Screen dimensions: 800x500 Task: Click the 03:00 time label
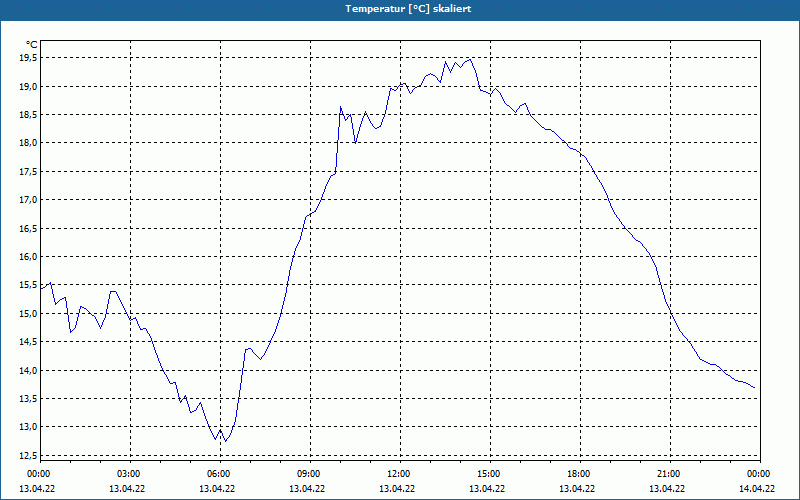[x=130, y=474]
